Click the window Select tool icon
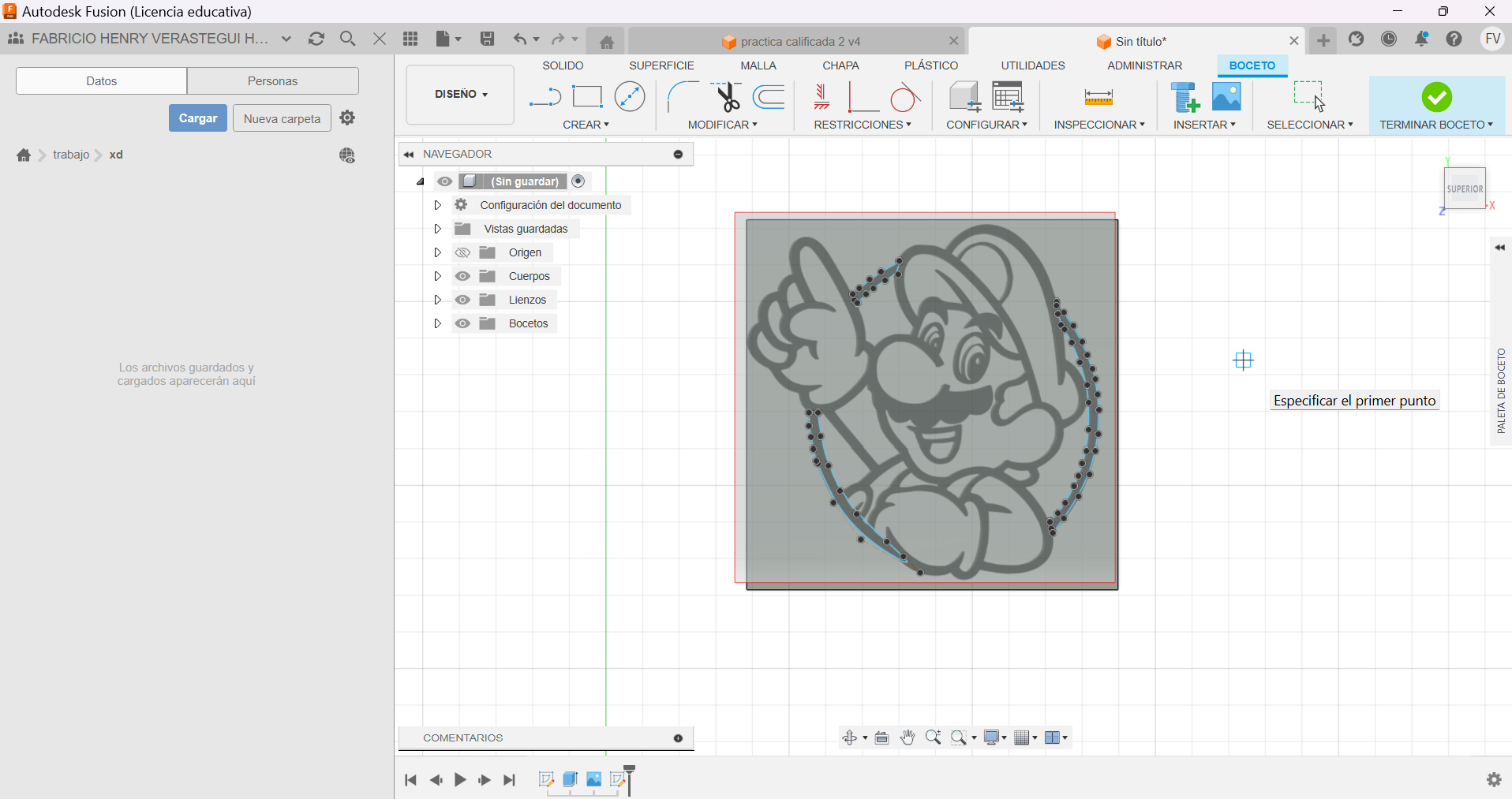The height and width of the screenshot is (799, 1512). click(1309, 96)
